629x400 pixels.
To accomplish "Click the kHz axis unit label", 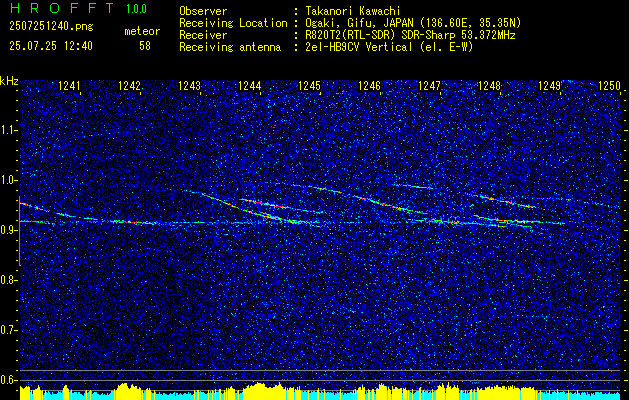I will pyautogui.click(x=9, y=81).
